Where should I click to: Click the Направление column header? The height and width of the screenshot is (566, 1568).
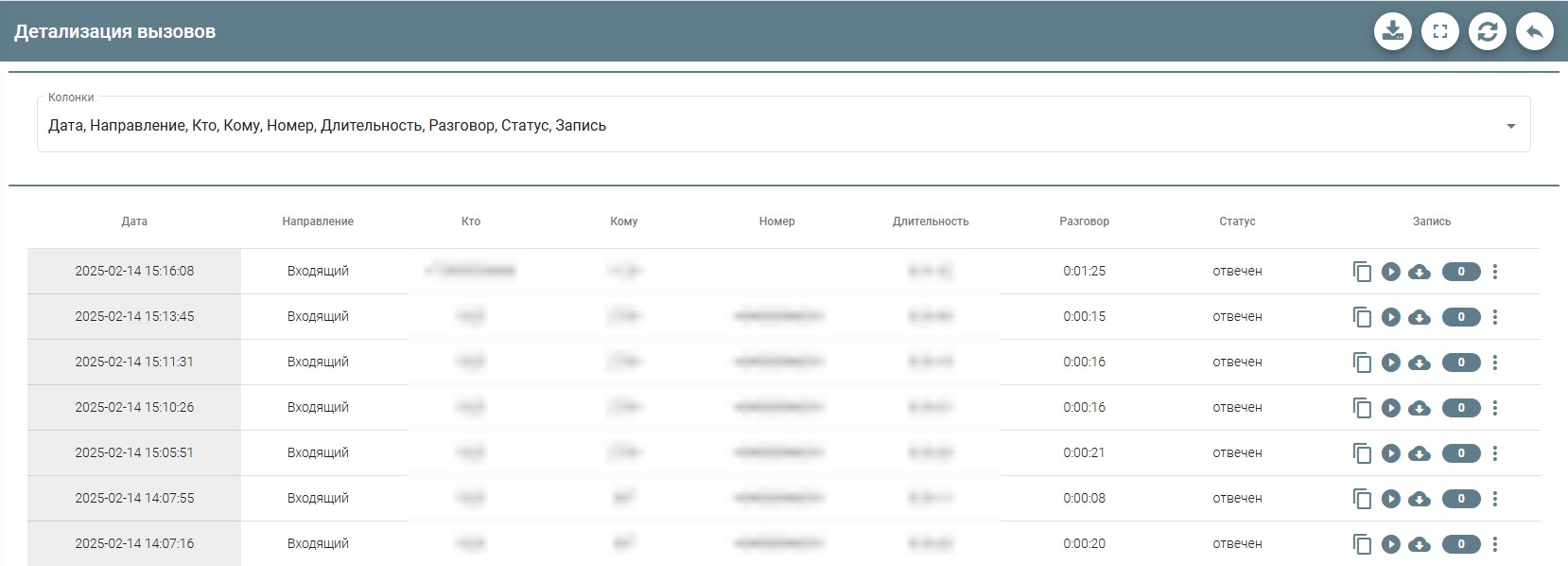318,221
